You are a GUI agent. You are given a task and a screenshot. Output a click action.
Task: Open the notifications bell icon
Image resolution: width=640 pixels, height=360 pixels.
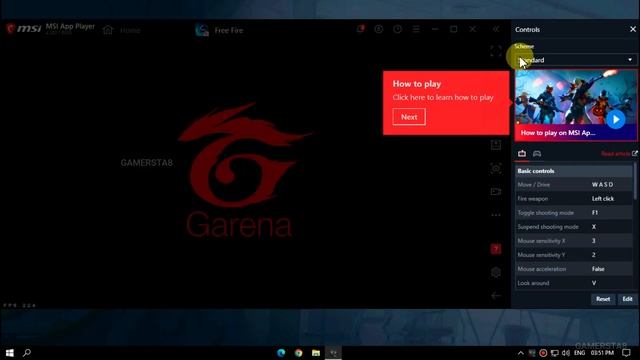tap(360, 29)
